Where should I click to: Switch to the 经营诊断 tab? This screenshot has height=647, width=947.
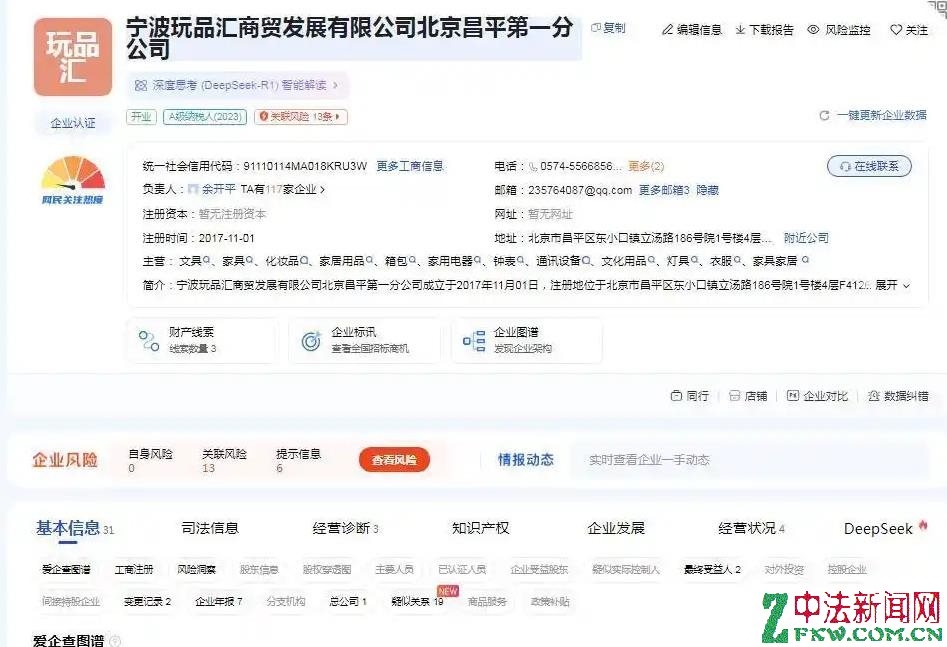(x=345, y=529)
